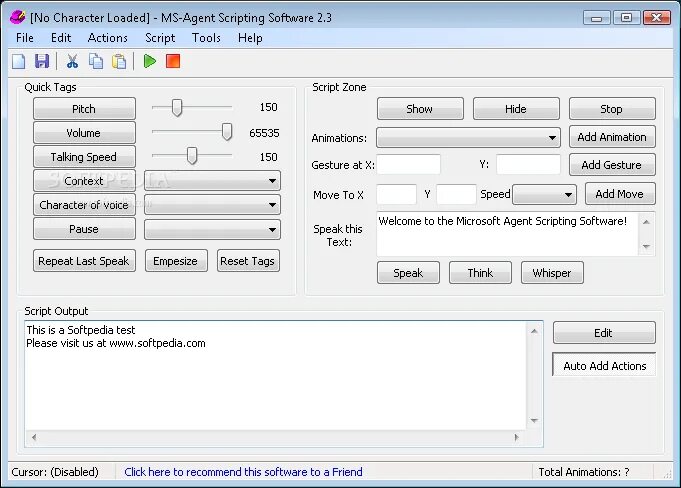This screenshot has height=488, width=681.
Task: Open the Tools menu
Action: (x=206, y=38)
